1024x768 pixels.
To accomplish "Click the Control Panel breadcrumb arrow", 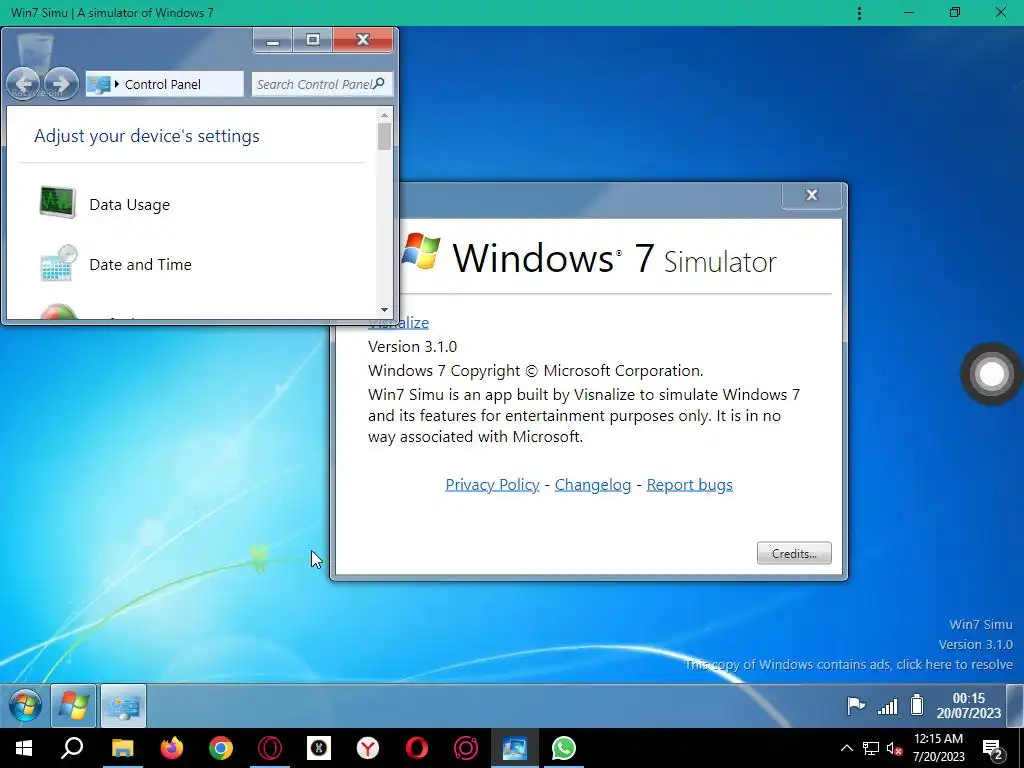I will pos(117,84).
